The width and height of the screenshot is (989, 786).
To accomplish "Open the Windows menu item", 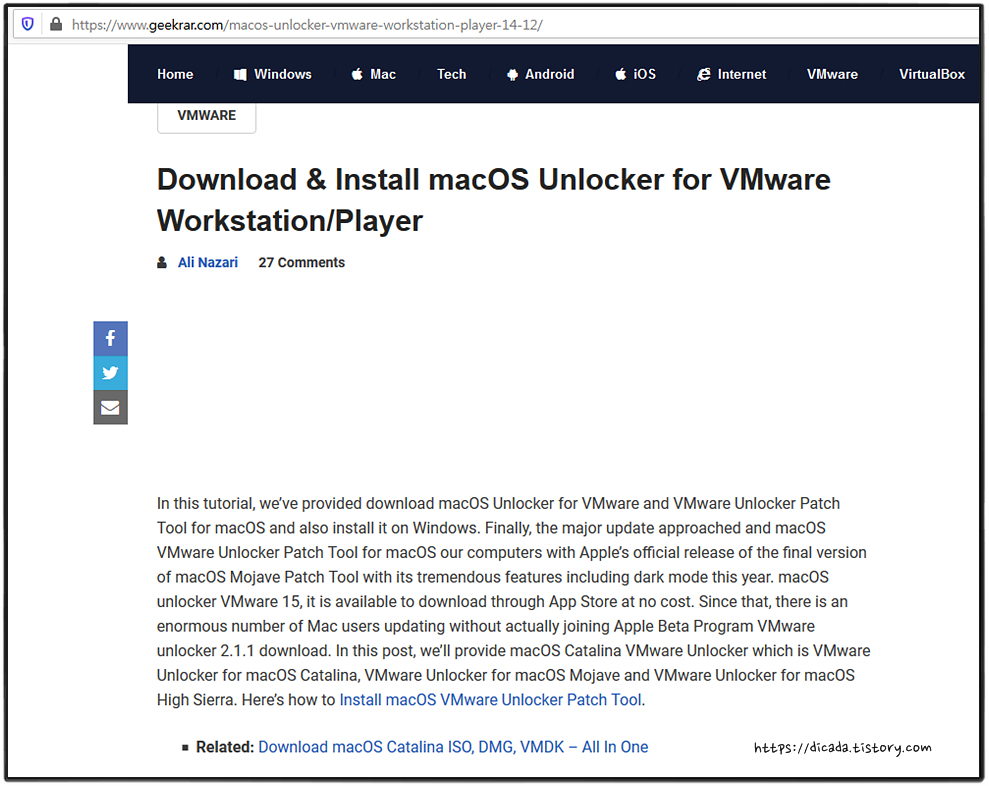I will point(272,74).
